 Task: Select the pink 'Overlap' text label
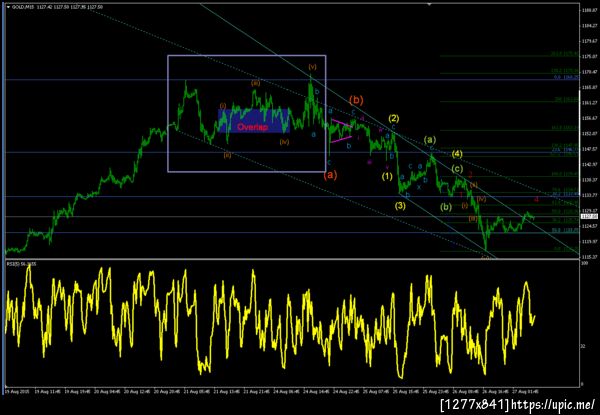point(252,127)
